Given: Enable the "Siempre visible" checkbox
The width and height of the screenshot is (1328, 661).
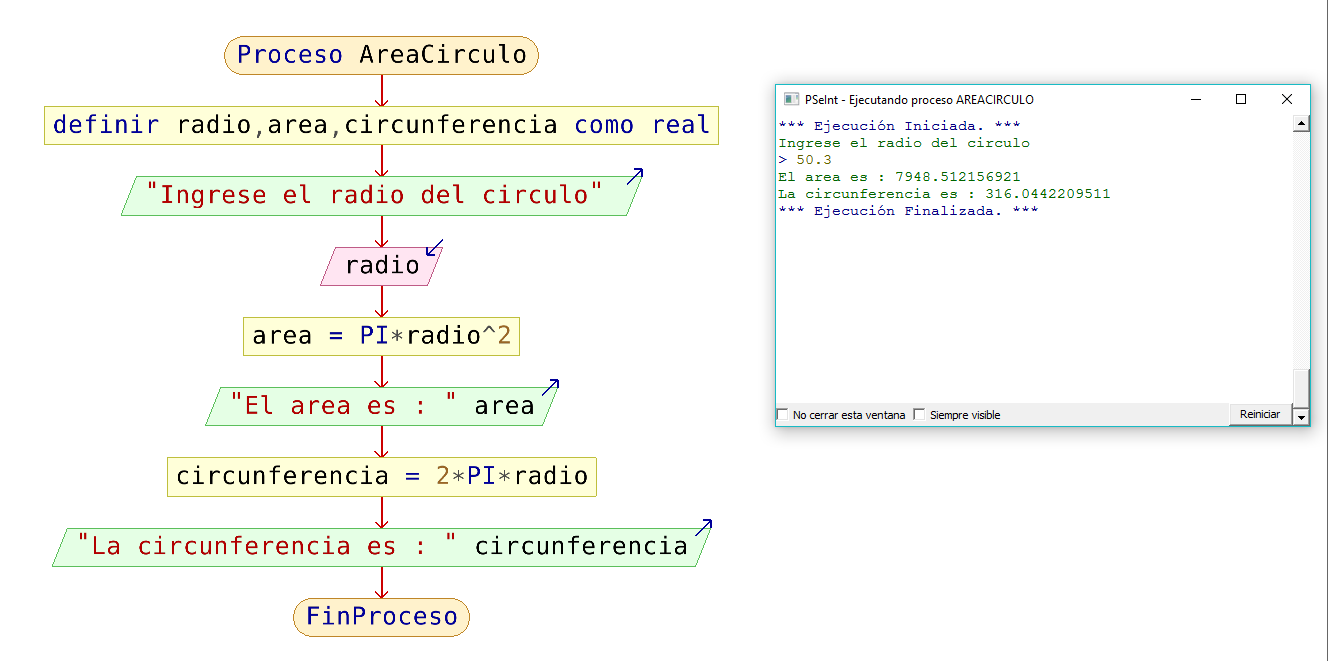Looking at the screenshot, I should coord(919,413).
